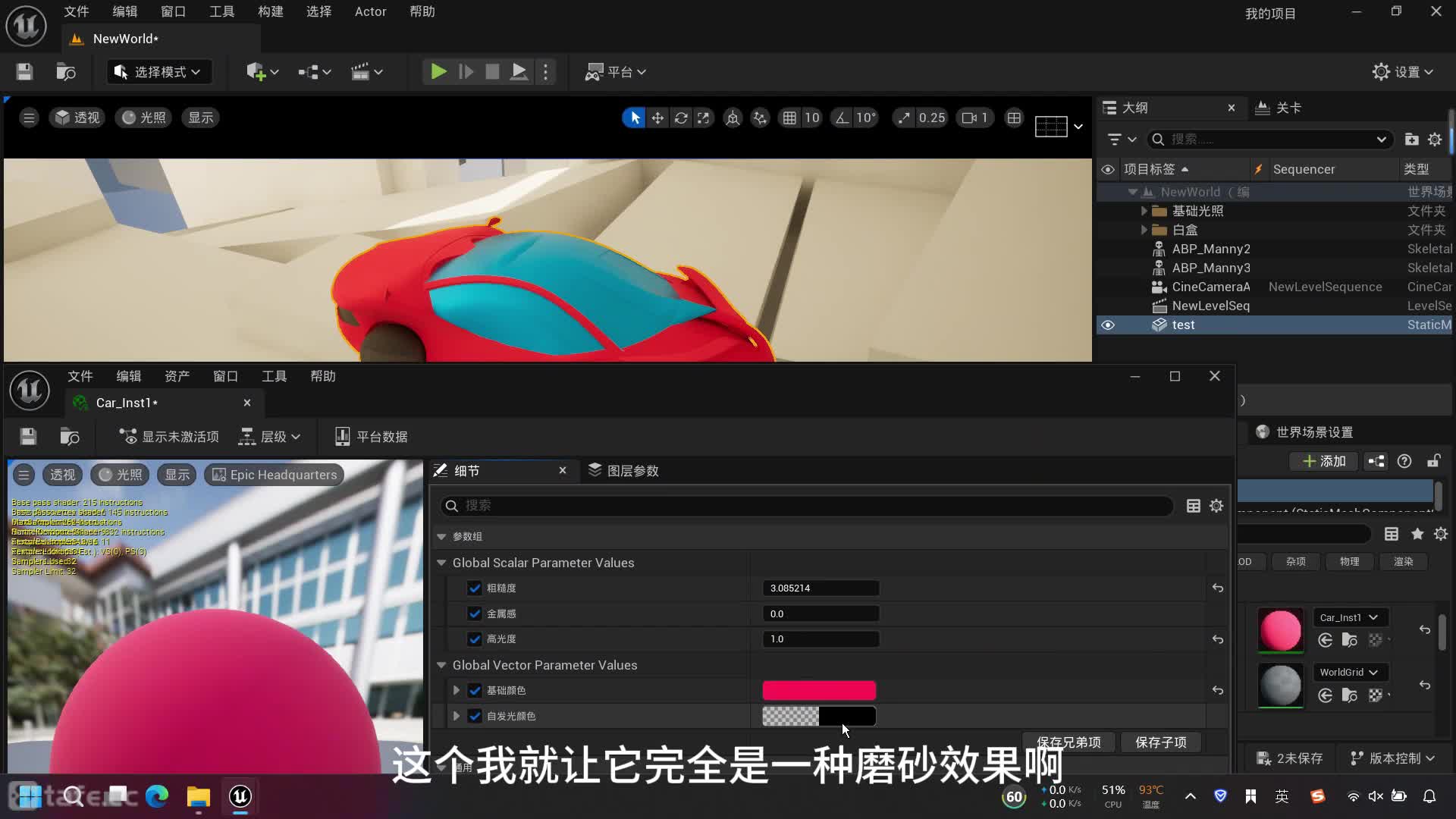The width and height of the screenshot is (1456, 819).
Task: Click 显示未激活项 show inactive button
Action: tap(169, 437)
